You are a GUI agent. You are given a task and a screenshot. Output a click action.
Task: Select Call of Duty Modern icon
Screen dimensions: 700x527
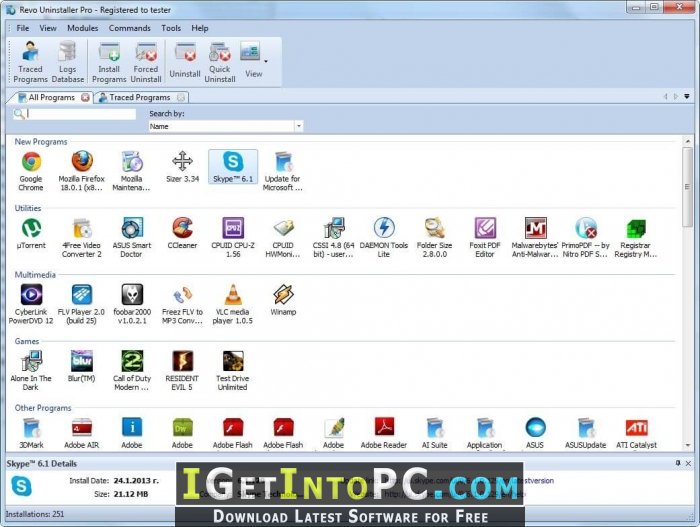point(132,371)
